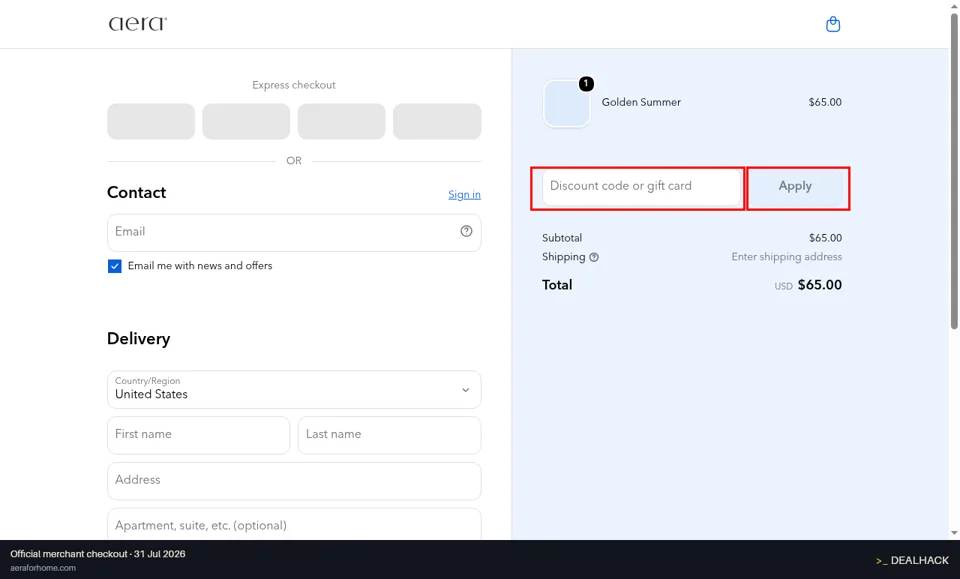
Task: Click the aera logo
Action: click(x=138, y=24)
